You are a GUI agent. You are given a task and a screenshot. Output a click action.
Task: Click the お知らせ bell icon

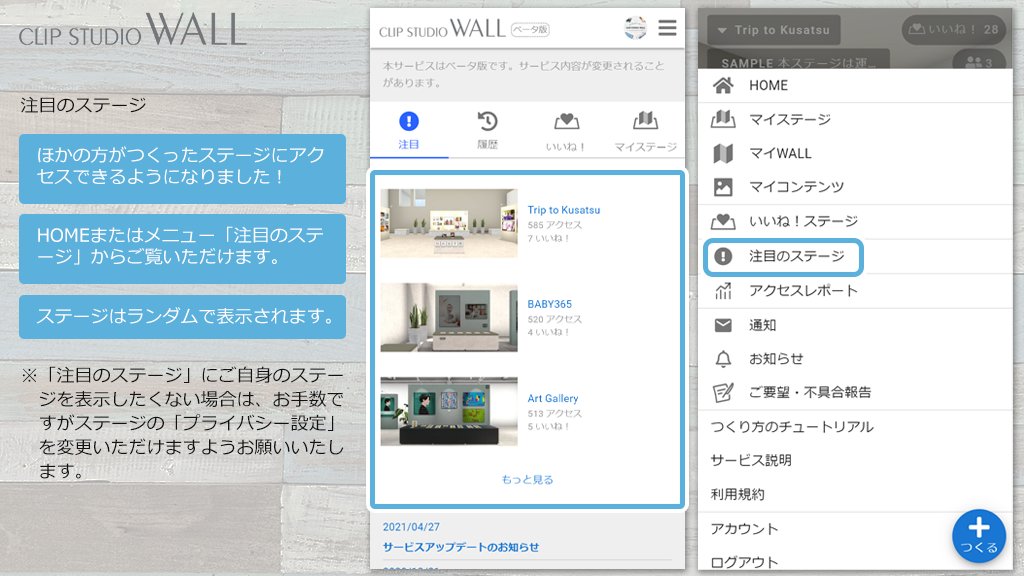click(x=723, y=359)
